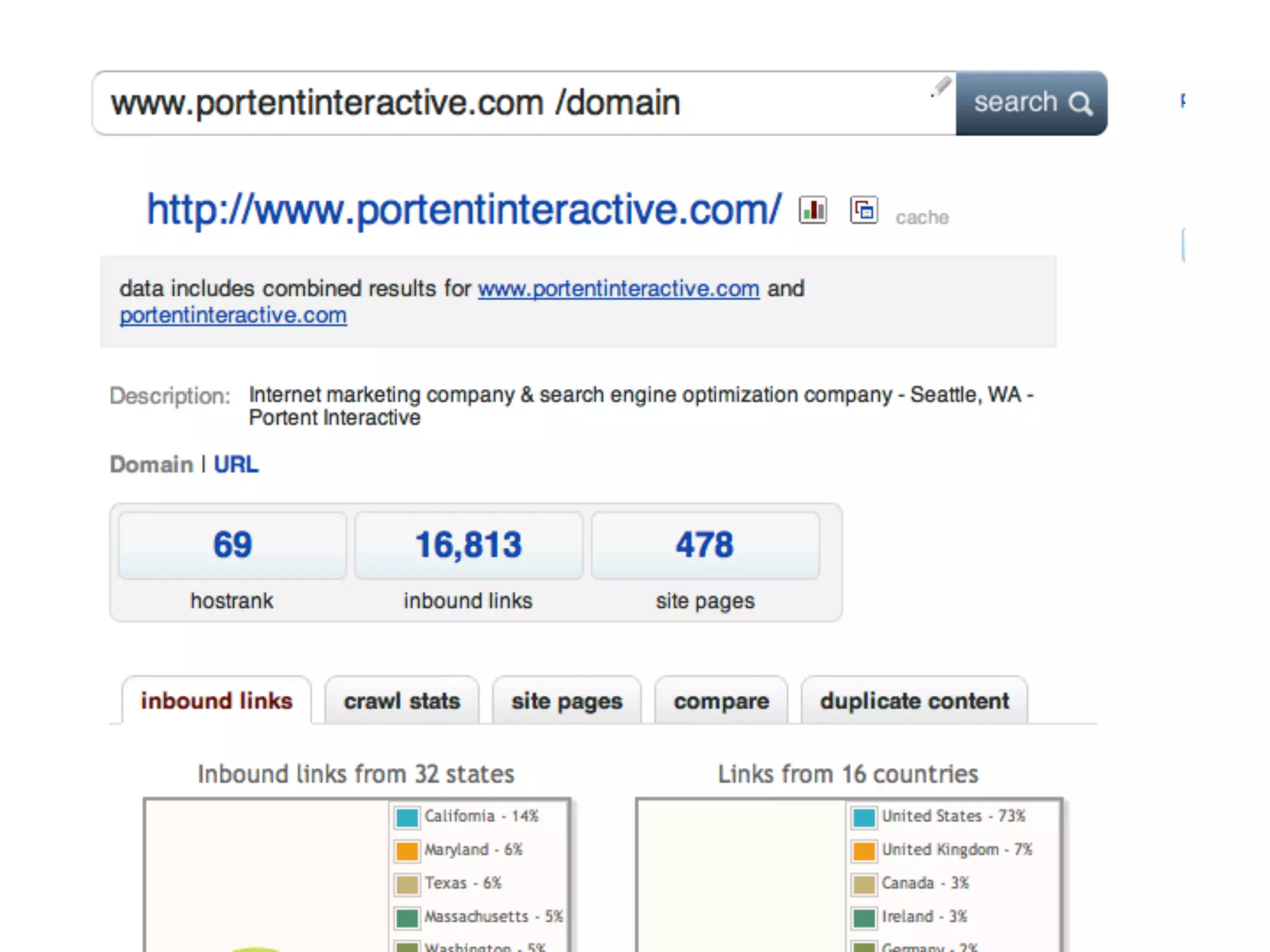Click the pencil edit icon in search box

[941, 87]
